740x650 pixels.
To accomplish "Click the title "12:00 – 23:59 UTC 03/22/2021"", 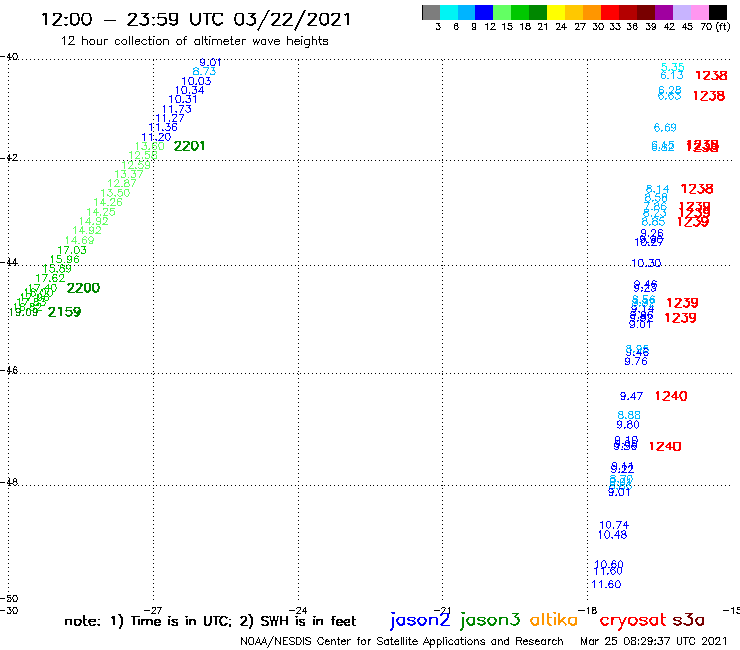I will tap(196, 19).
